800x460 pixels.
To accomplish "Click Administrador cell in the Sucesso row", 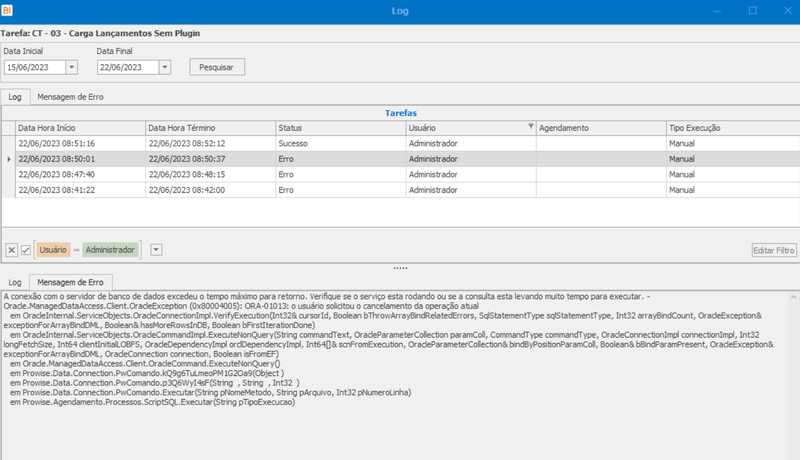I will (471, 144).
